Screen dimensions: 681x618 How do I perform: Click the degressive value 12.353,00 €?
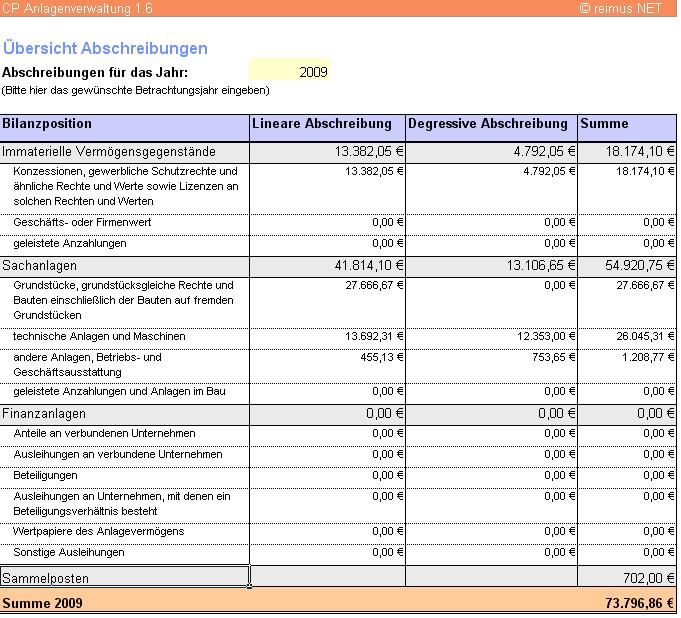(x=546, y=336)
